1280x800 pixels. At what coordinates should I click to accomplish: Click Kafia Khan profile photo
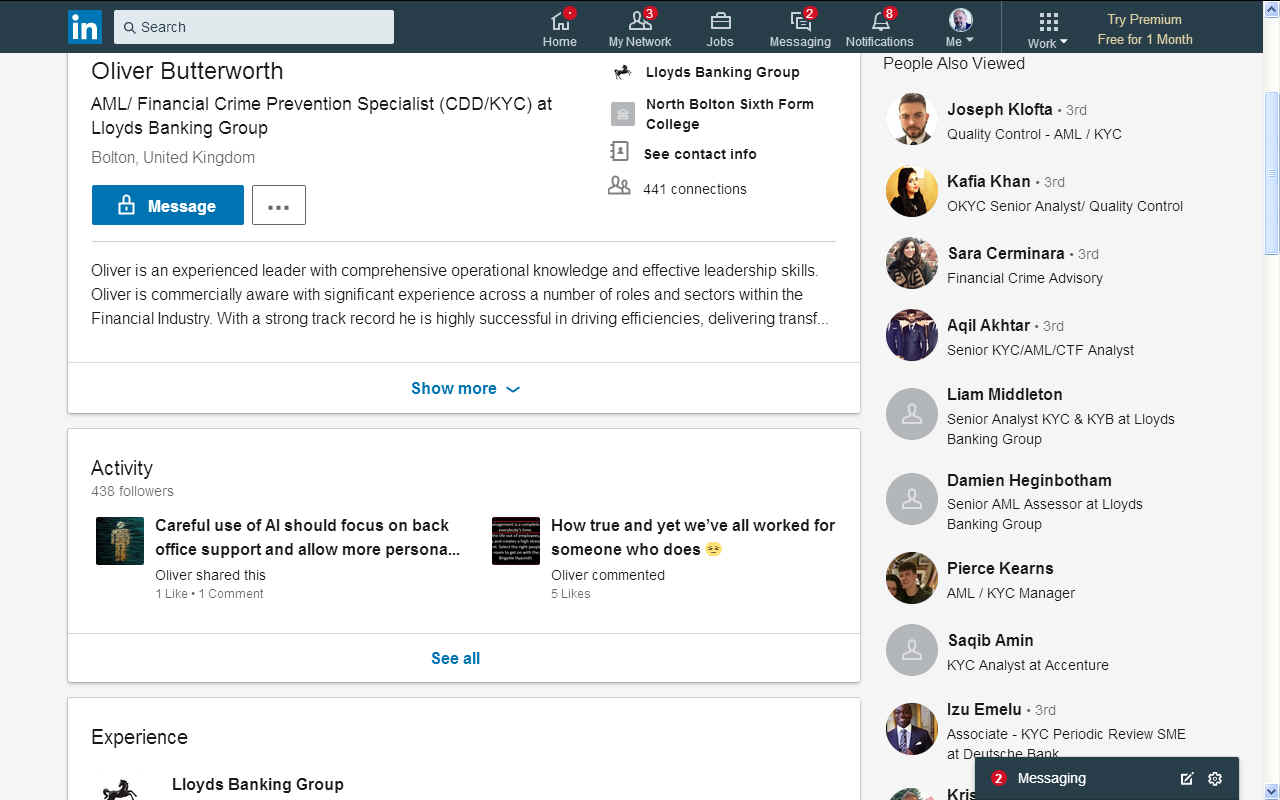pyautogui.click(x=912, y=191)
